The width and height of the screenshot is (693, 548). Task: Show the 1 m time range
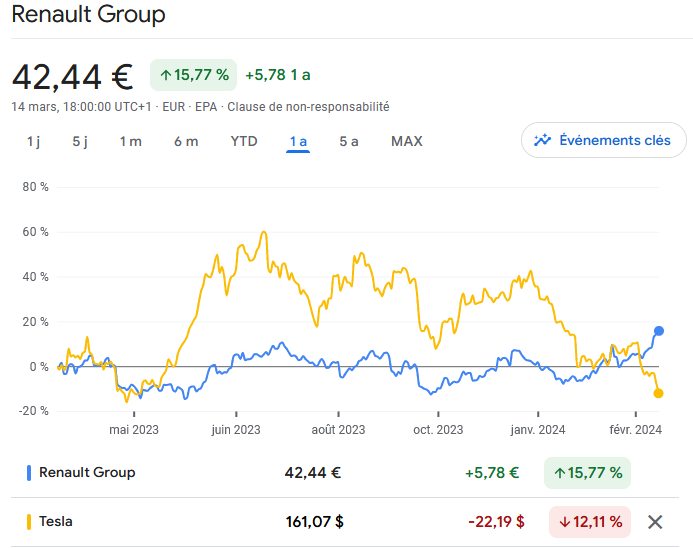click(x=131, y=141)
